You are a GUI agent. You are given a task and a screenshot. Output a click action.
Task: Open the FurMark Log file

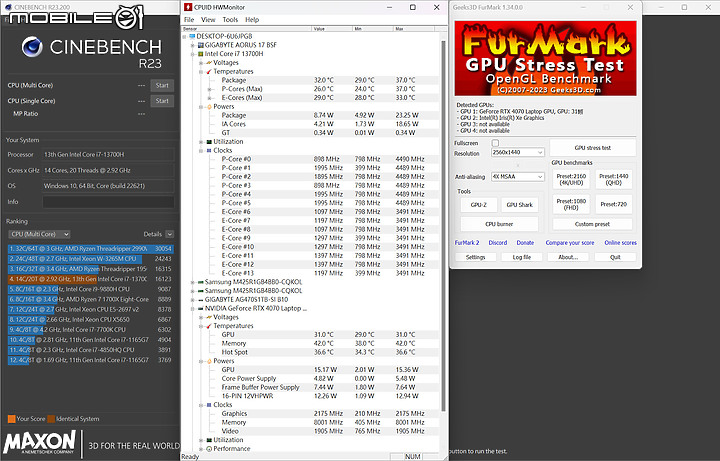click(522, 257)
